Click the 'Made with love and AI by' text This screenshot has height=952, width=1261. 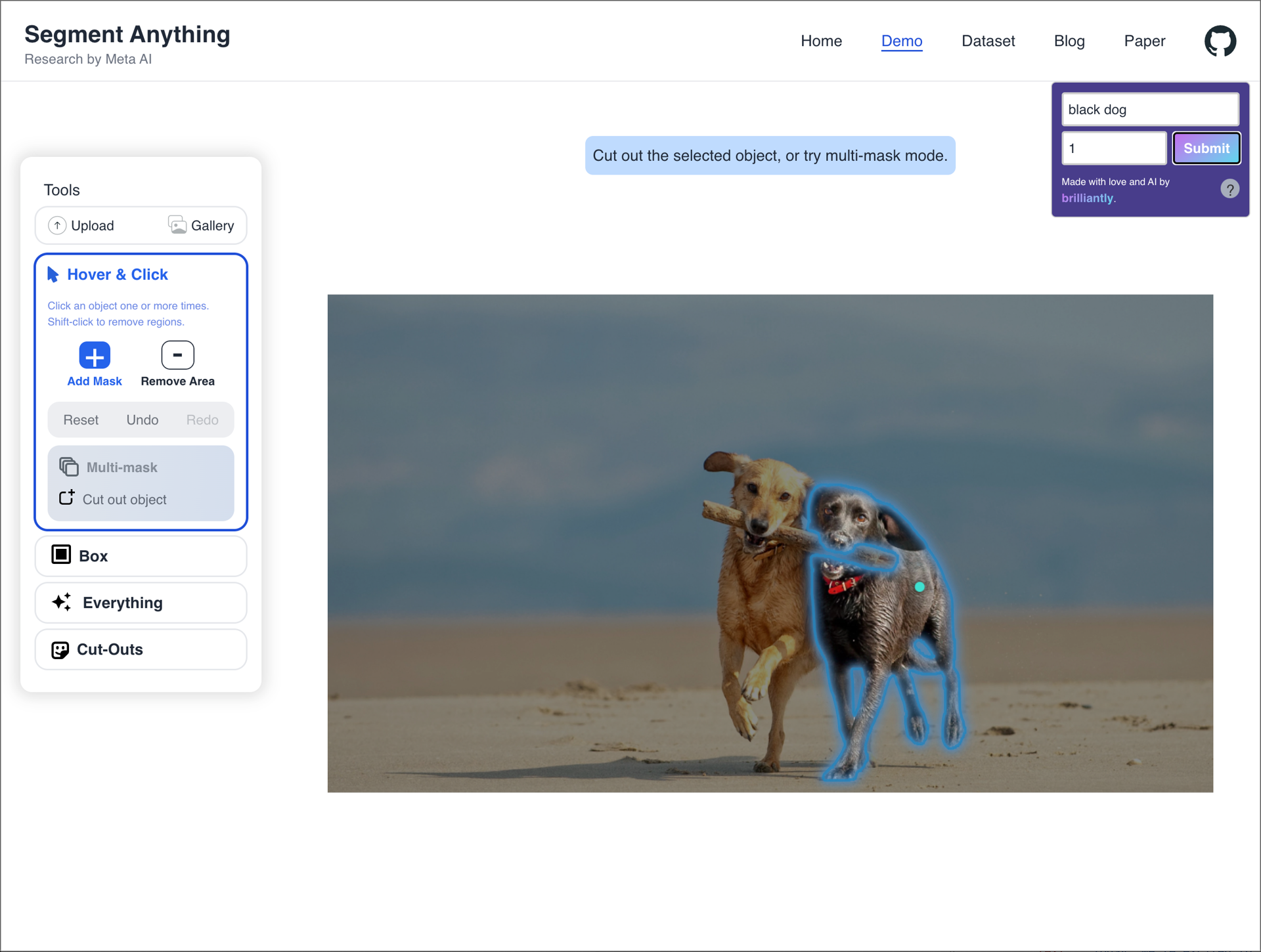[x=1115, y=182]
